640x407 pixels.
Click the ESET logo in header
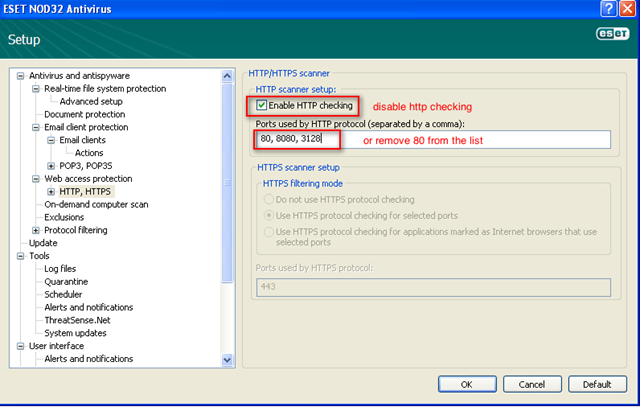(x=612, y=33)
